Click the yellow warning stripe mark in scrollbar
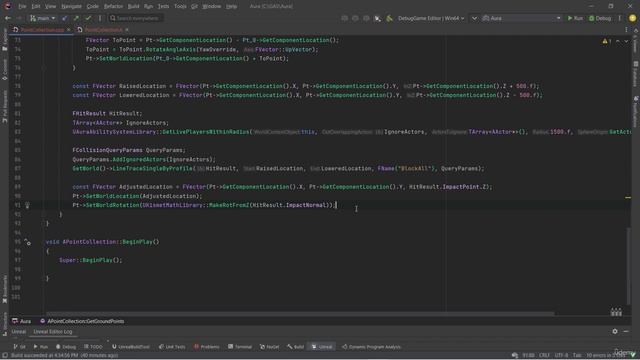This screenshot has width=640, height=360. click(628, 198)
